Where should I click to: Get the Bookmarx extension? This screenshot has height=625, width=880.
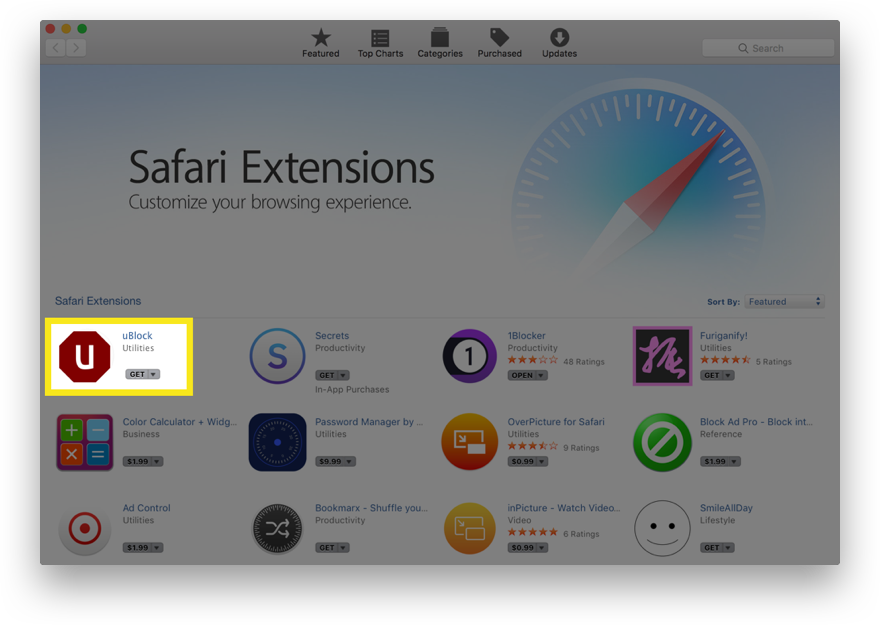click(x=327, y=548)
